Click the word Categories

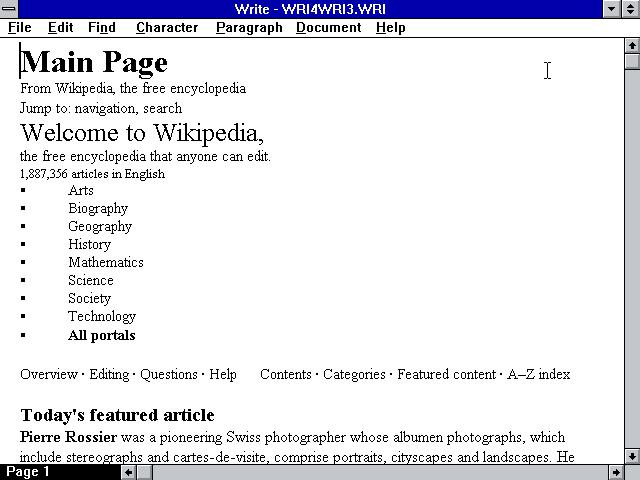(354, 374)
